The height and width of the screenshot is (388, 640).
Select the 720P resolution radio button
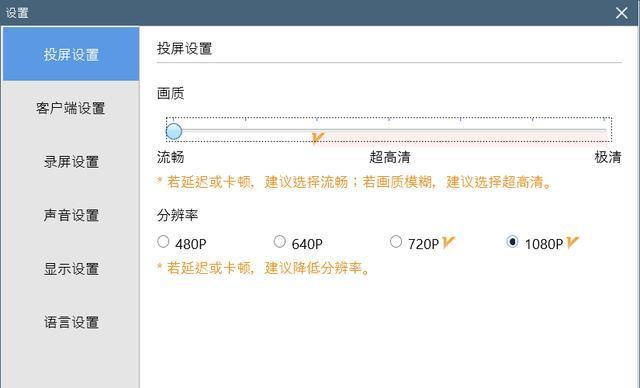click(x=396, y=242)
